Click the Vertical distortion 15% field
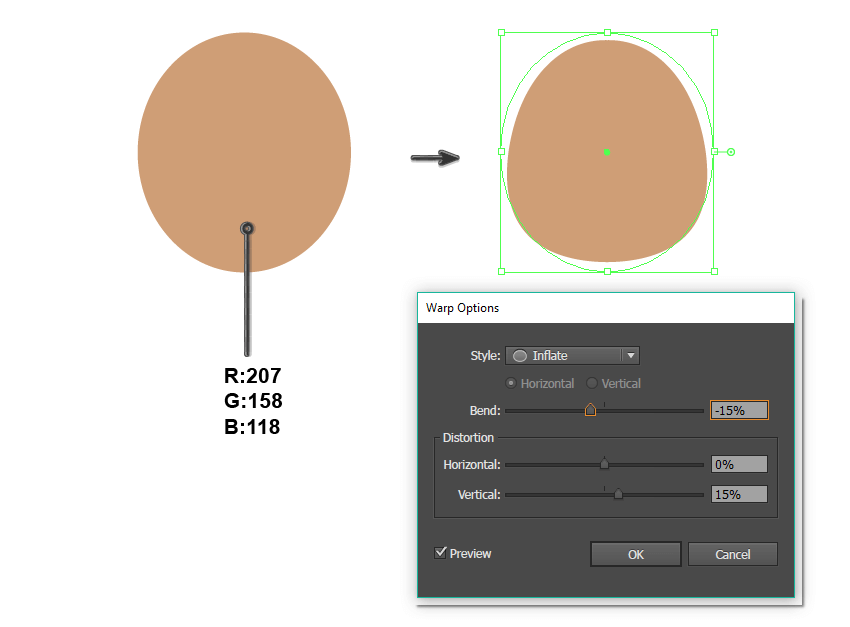Image resolution: width=850 pixels, height=627 pixels. pyautogui.click(x=739, y=494)
